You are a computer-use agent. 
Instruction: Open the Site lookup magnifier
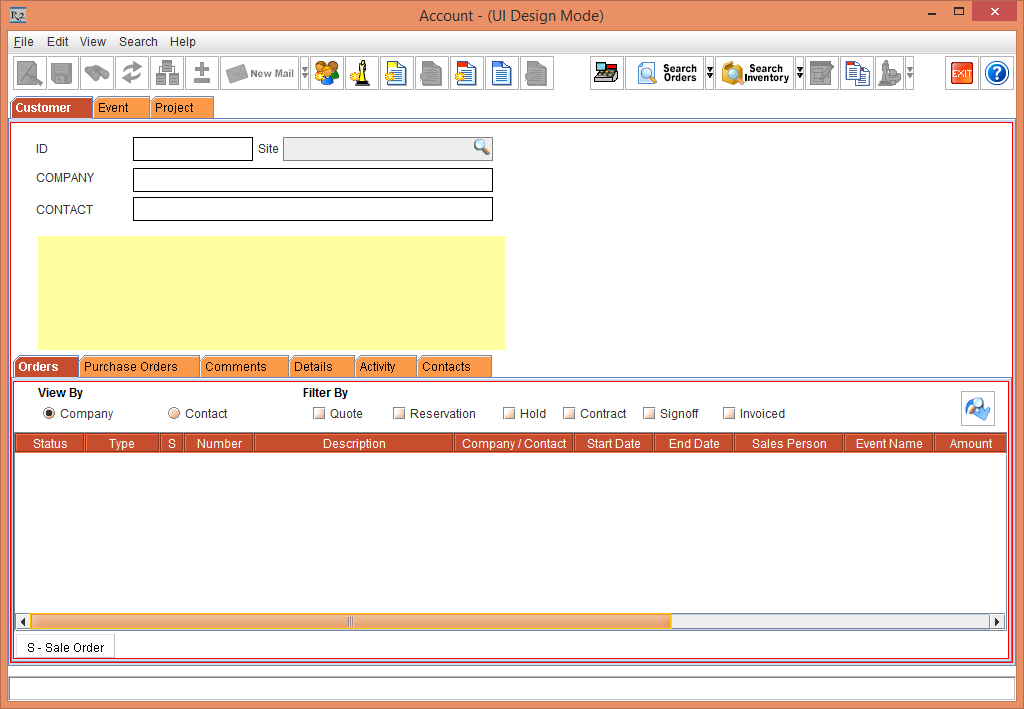(482, 148)
